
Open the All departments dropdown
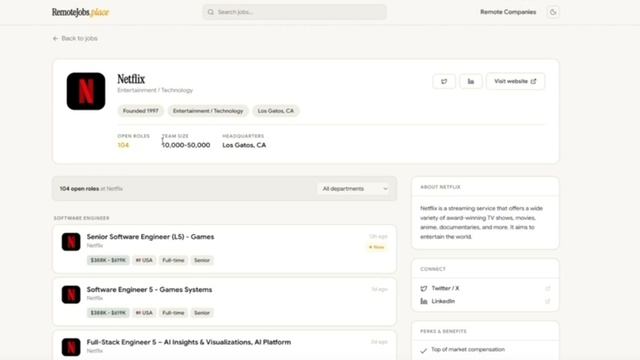[x=354, y=189]
